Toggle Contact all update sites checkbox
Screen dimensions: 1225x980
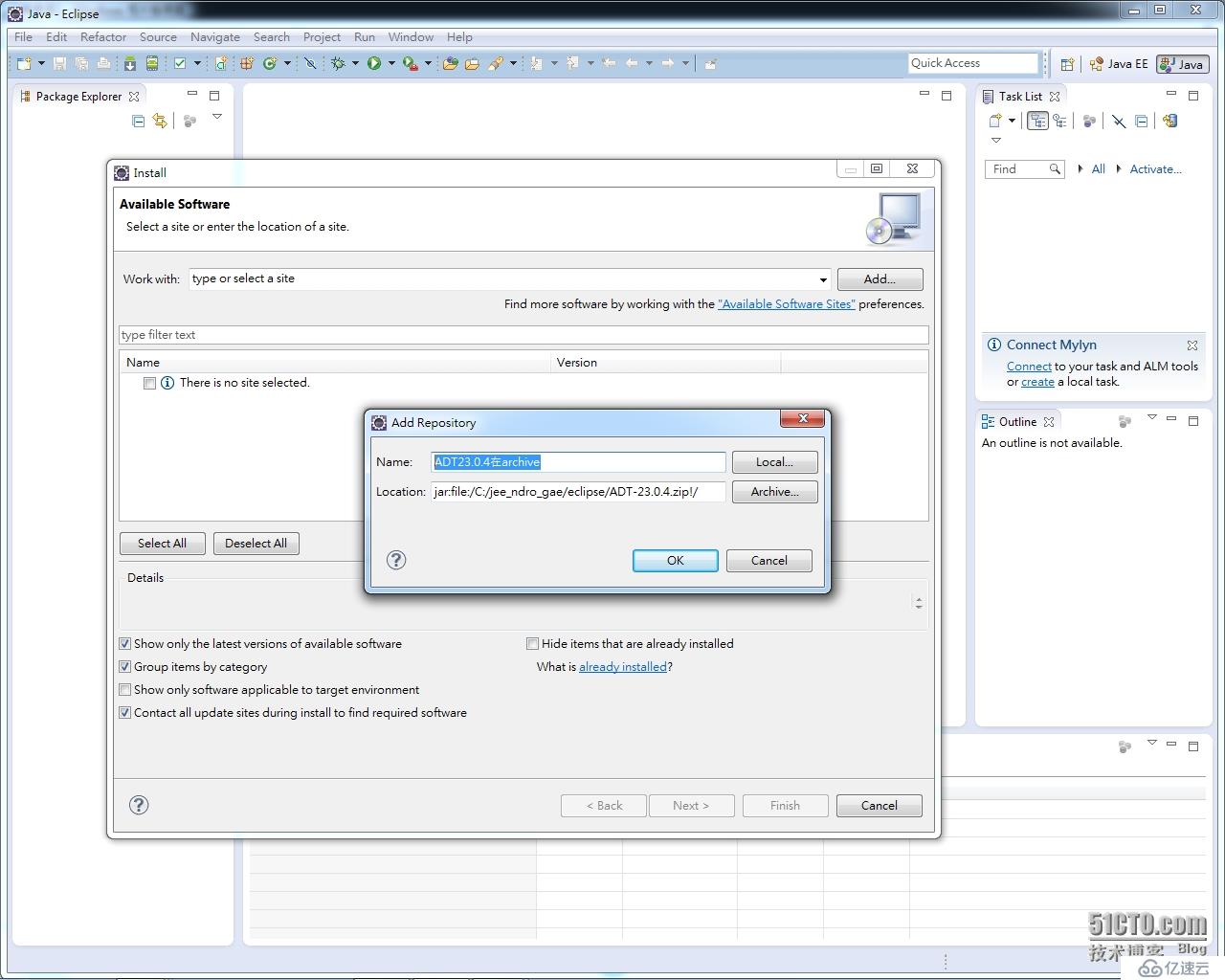point(124,713)
